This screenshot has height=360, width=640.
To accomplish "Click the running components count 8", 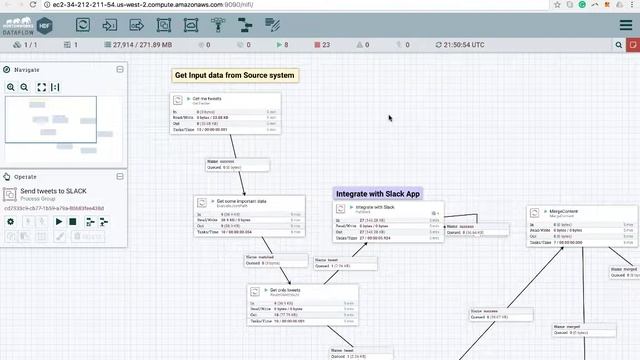I will [x=282, y=45].
